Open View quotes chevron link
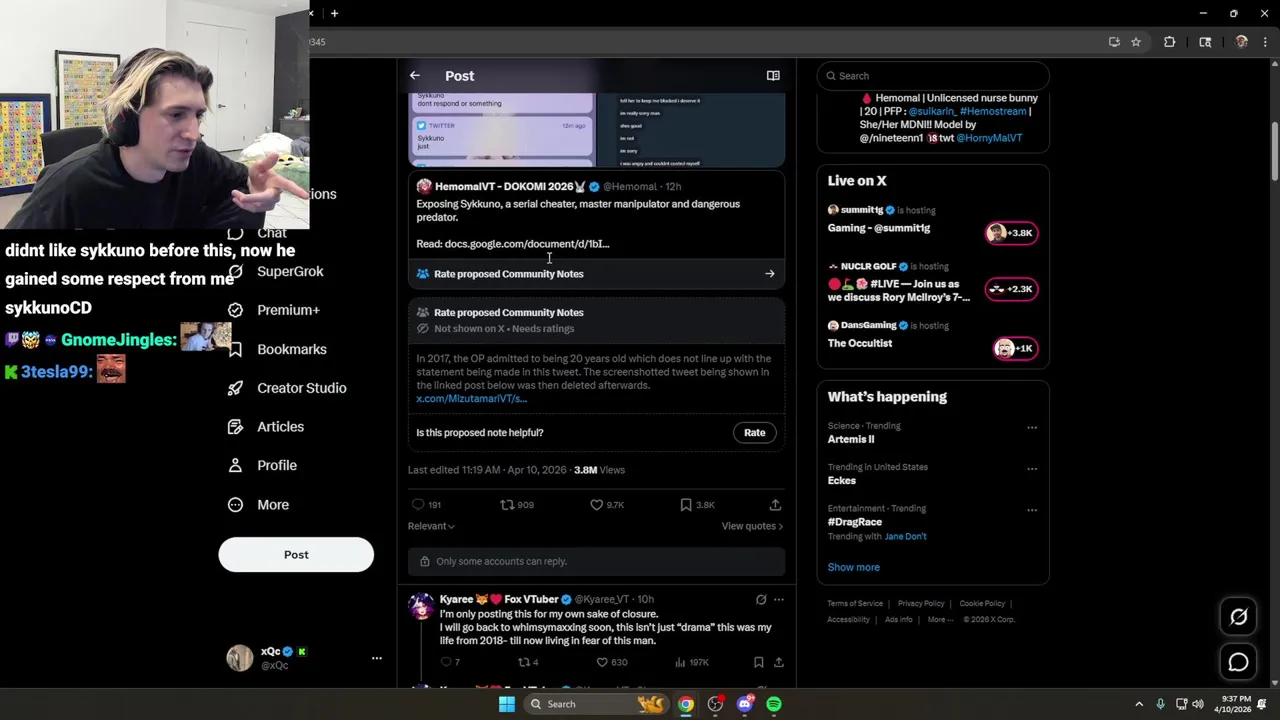The width and height of the screenshot is (1280, 720). pyautogui.click(x=752, y=526)
